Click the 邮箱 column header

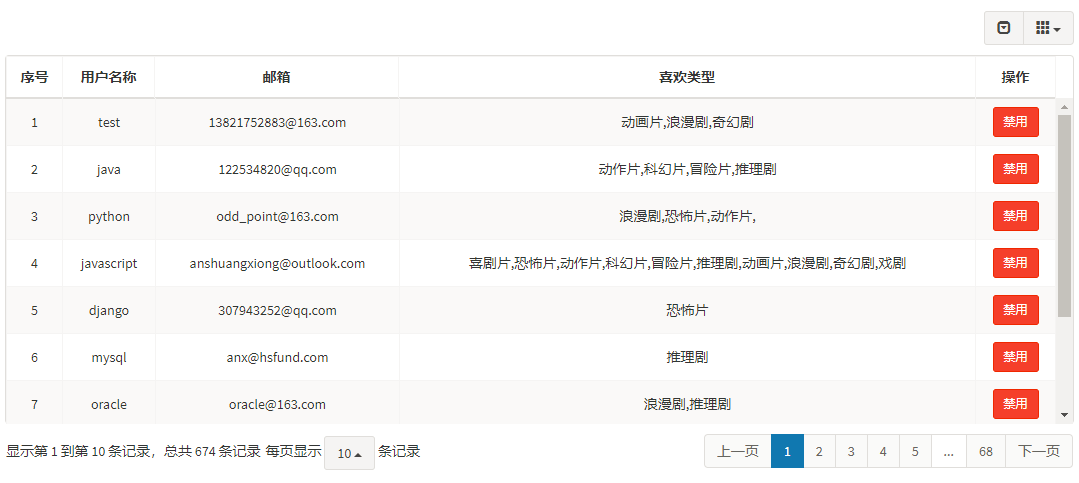(277, 77)
